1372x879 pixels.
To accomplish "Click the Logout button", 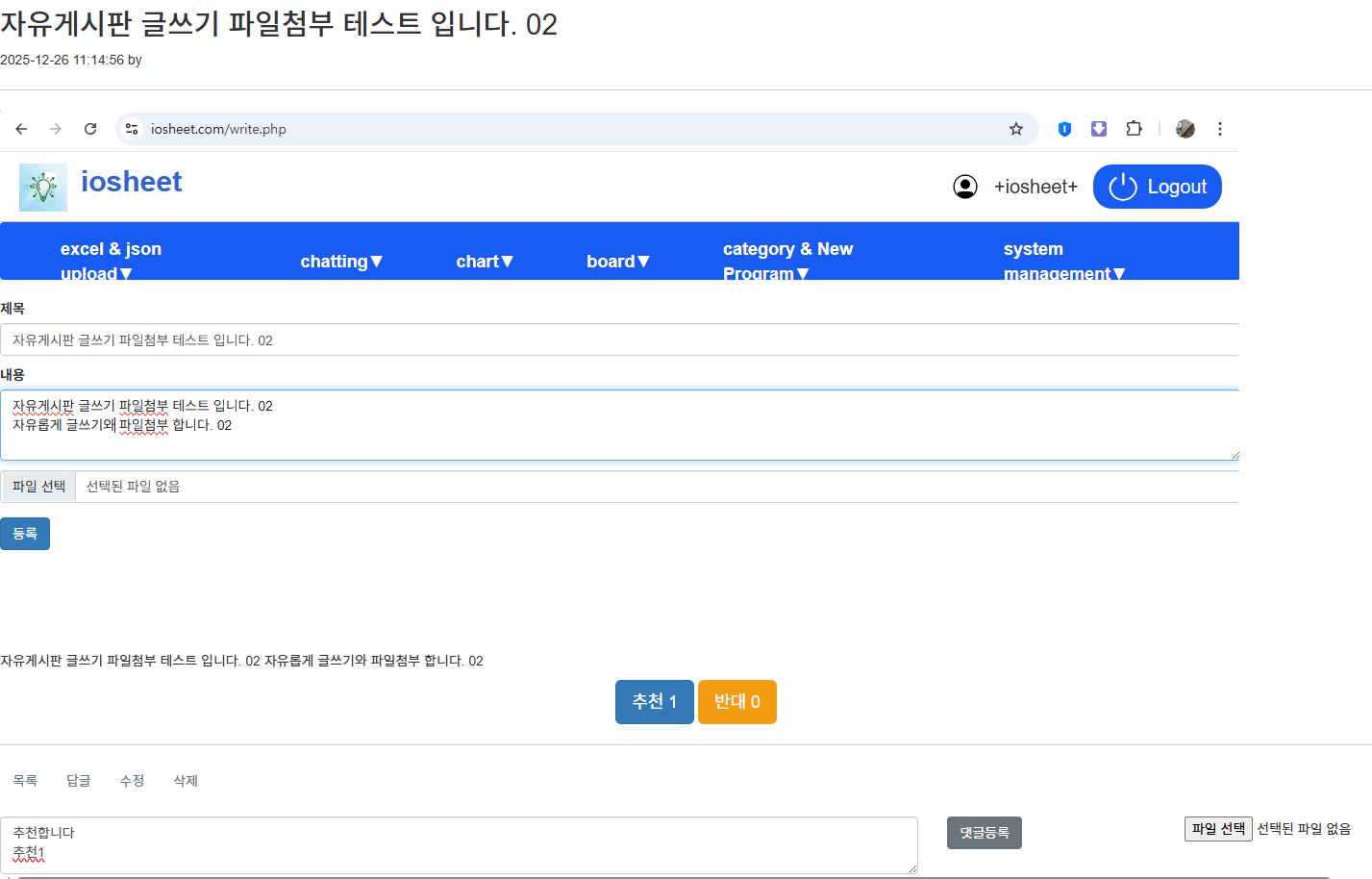I will tap(1157, 187).
